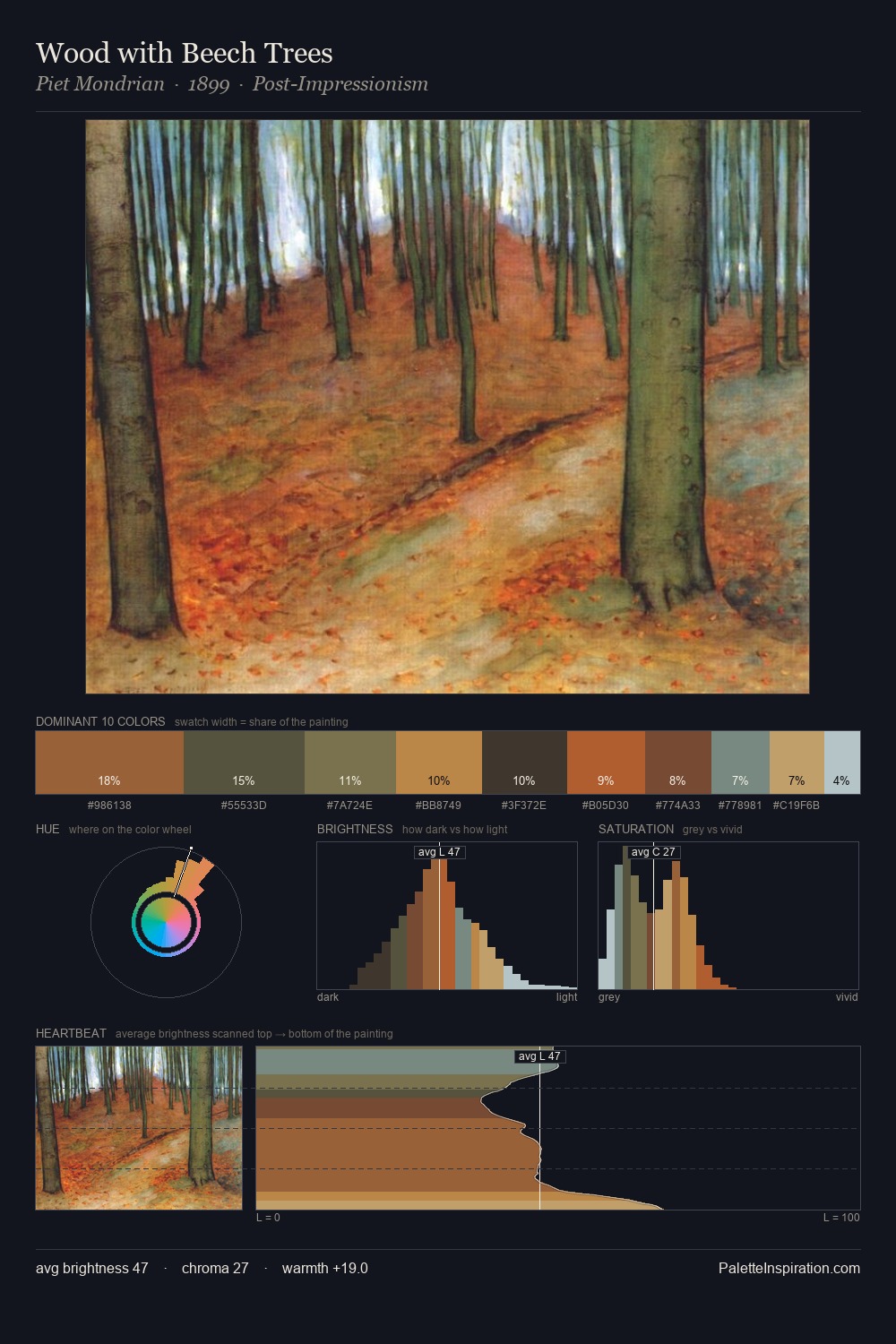
Task: Select the dark brown 10% swatch #3F372E
Action: click(524, 762)
